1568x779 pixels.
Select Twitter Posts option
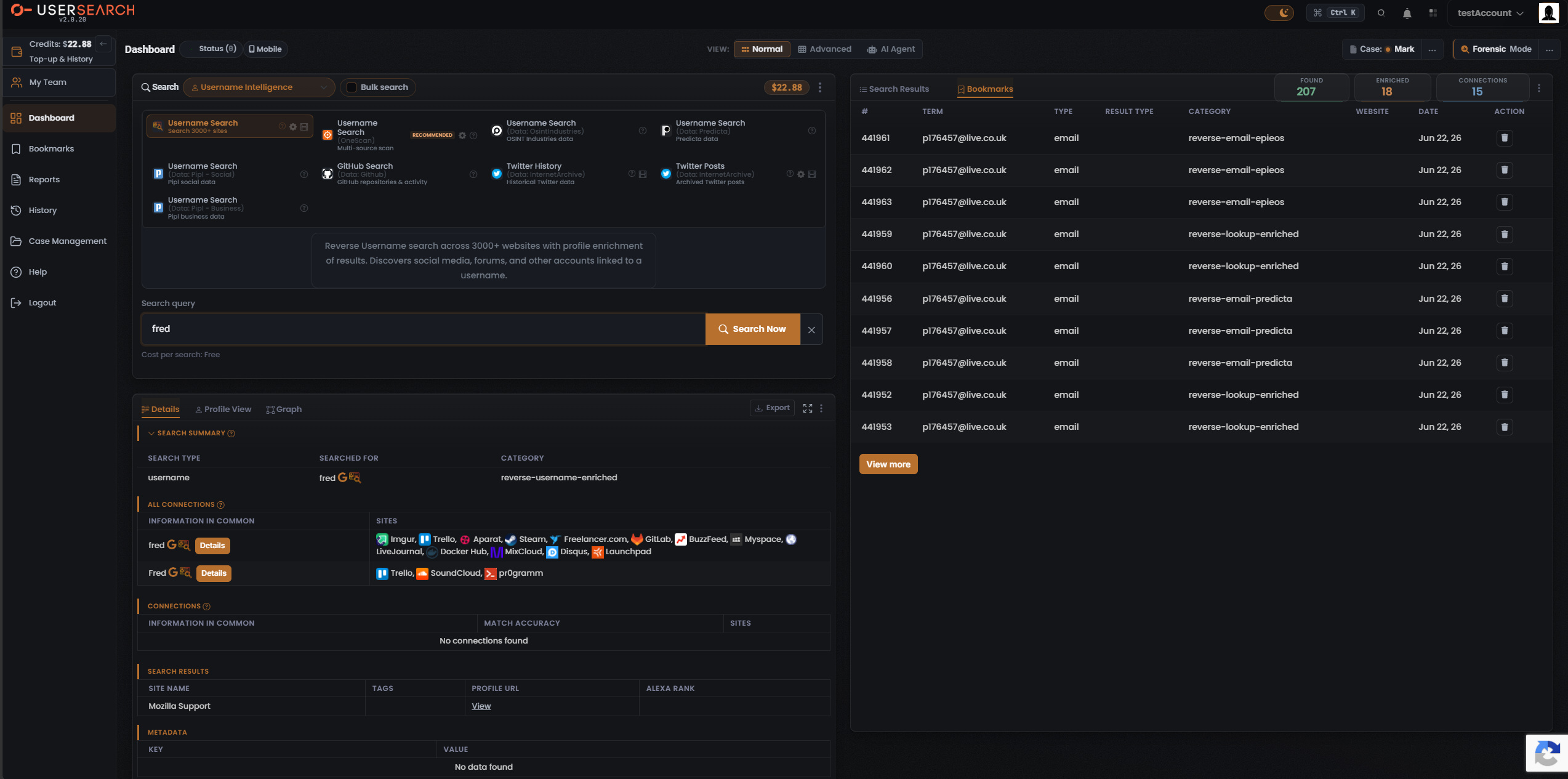(x=738, y=174)
